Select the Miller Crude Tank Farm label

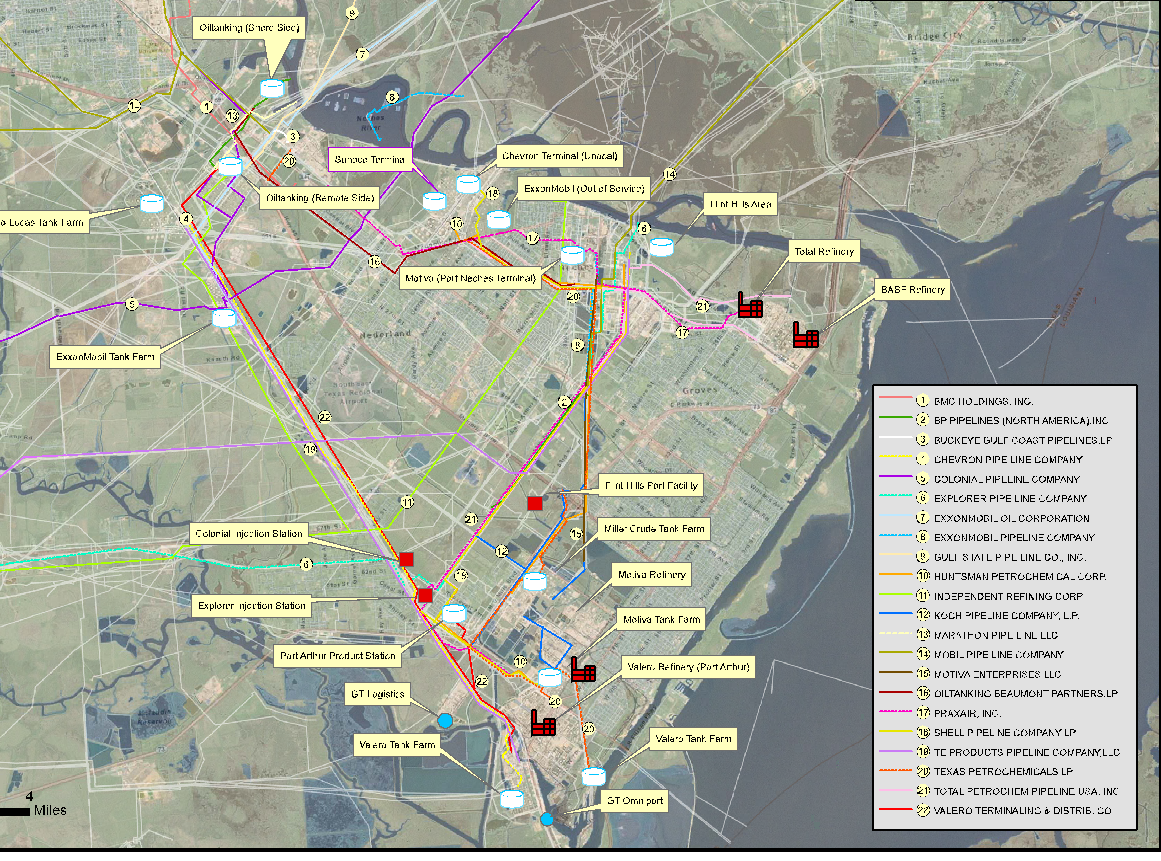point(654,529)
